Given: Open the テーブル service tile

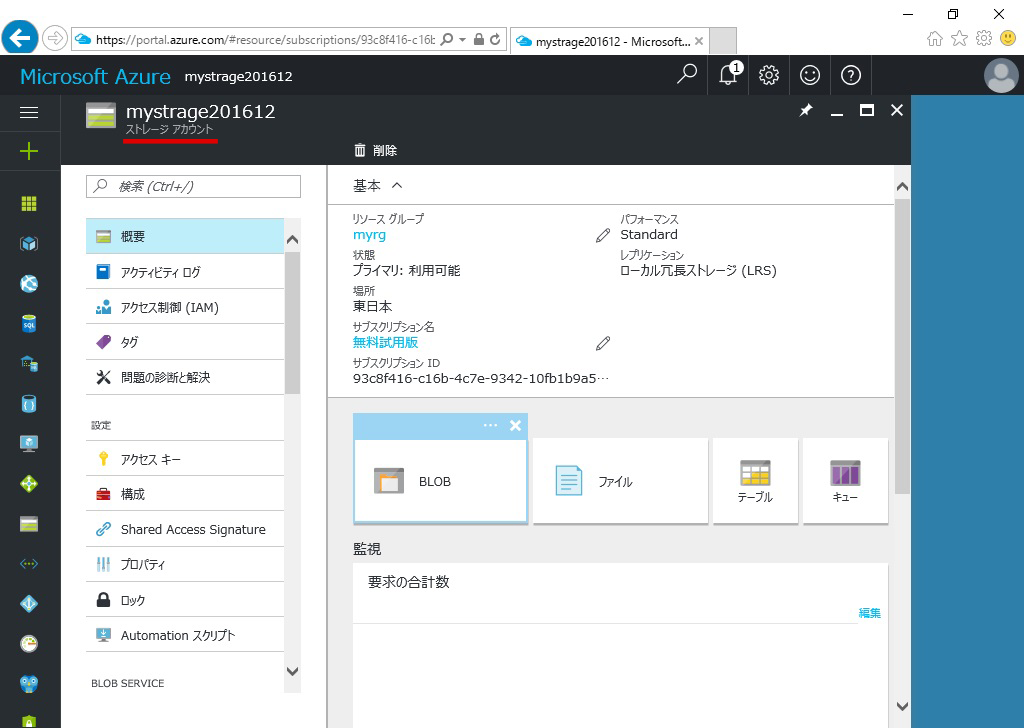Looking at the screenshot, I should click(x=756, y=481).
